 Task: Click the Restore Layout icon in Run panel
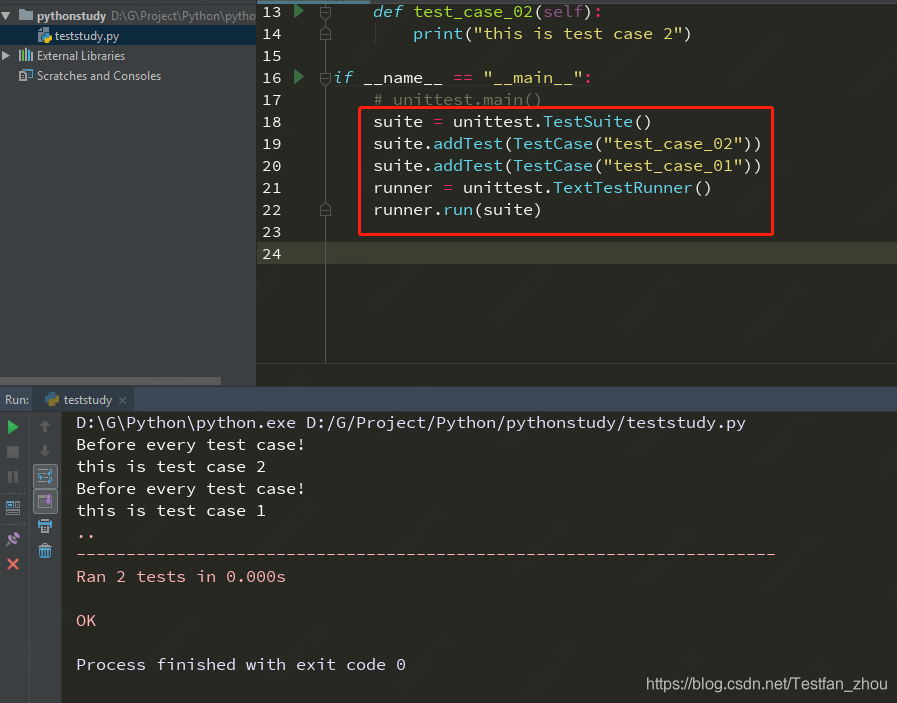tap(13, 507)
